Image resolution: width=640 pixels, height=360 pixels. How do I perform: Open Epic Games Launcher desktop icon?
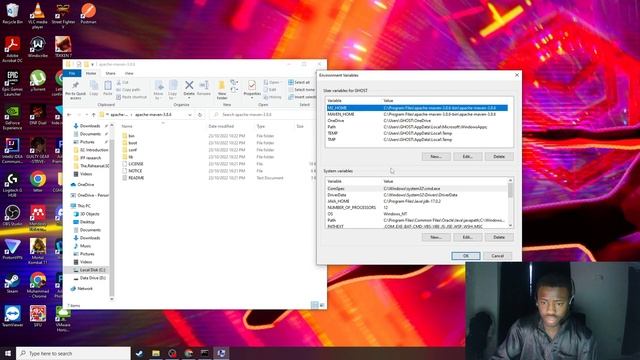point(12,84)
